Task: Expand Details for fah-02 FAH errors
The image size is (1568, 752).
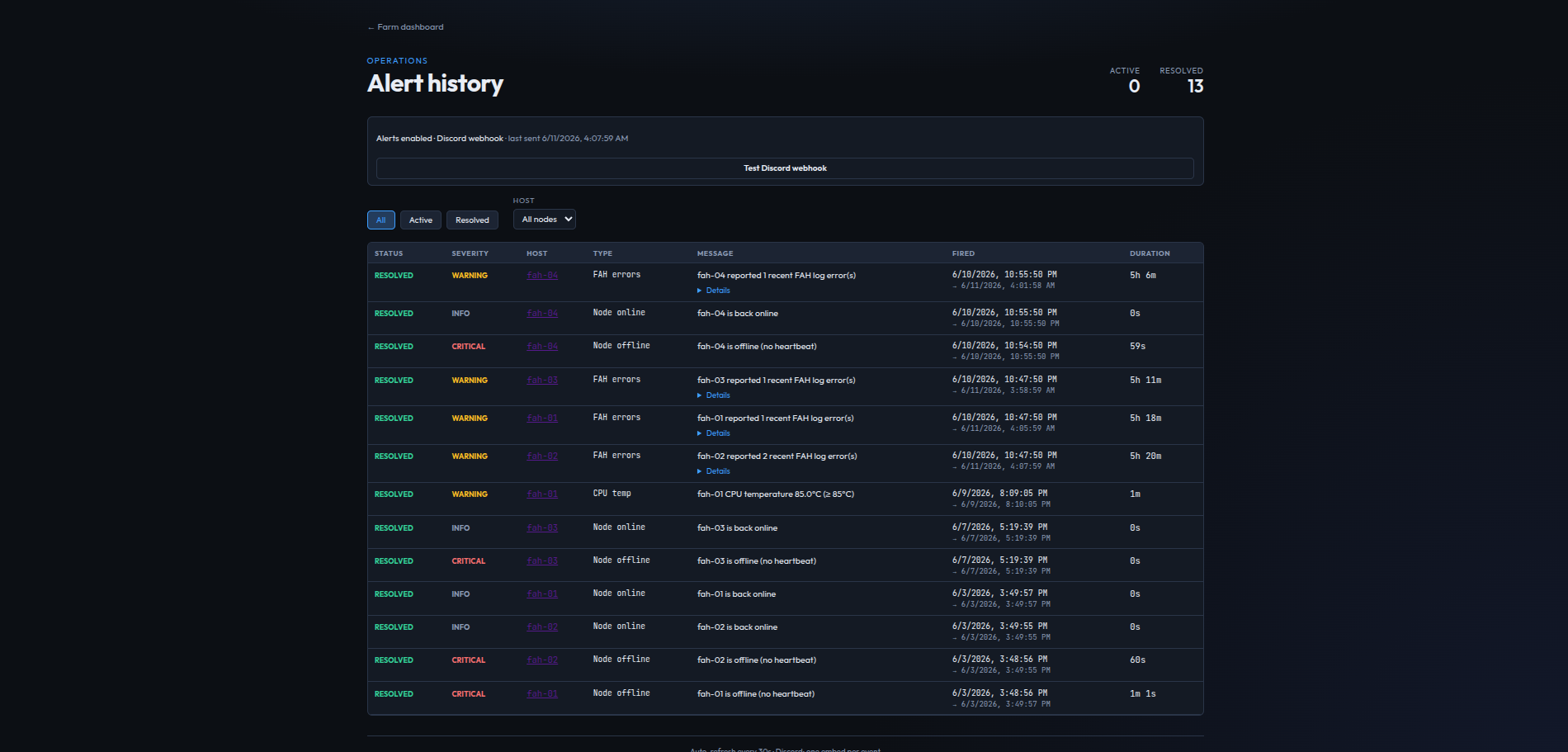Action: 715,471
